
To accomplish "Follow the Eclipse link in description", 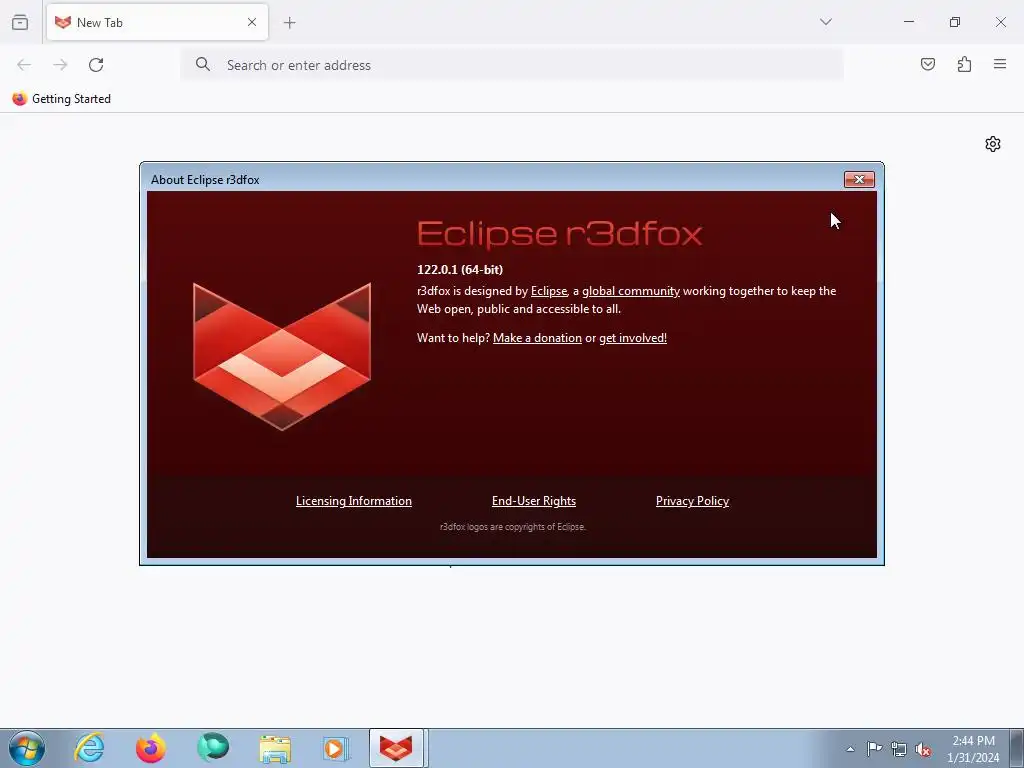I will click(549, 291).
